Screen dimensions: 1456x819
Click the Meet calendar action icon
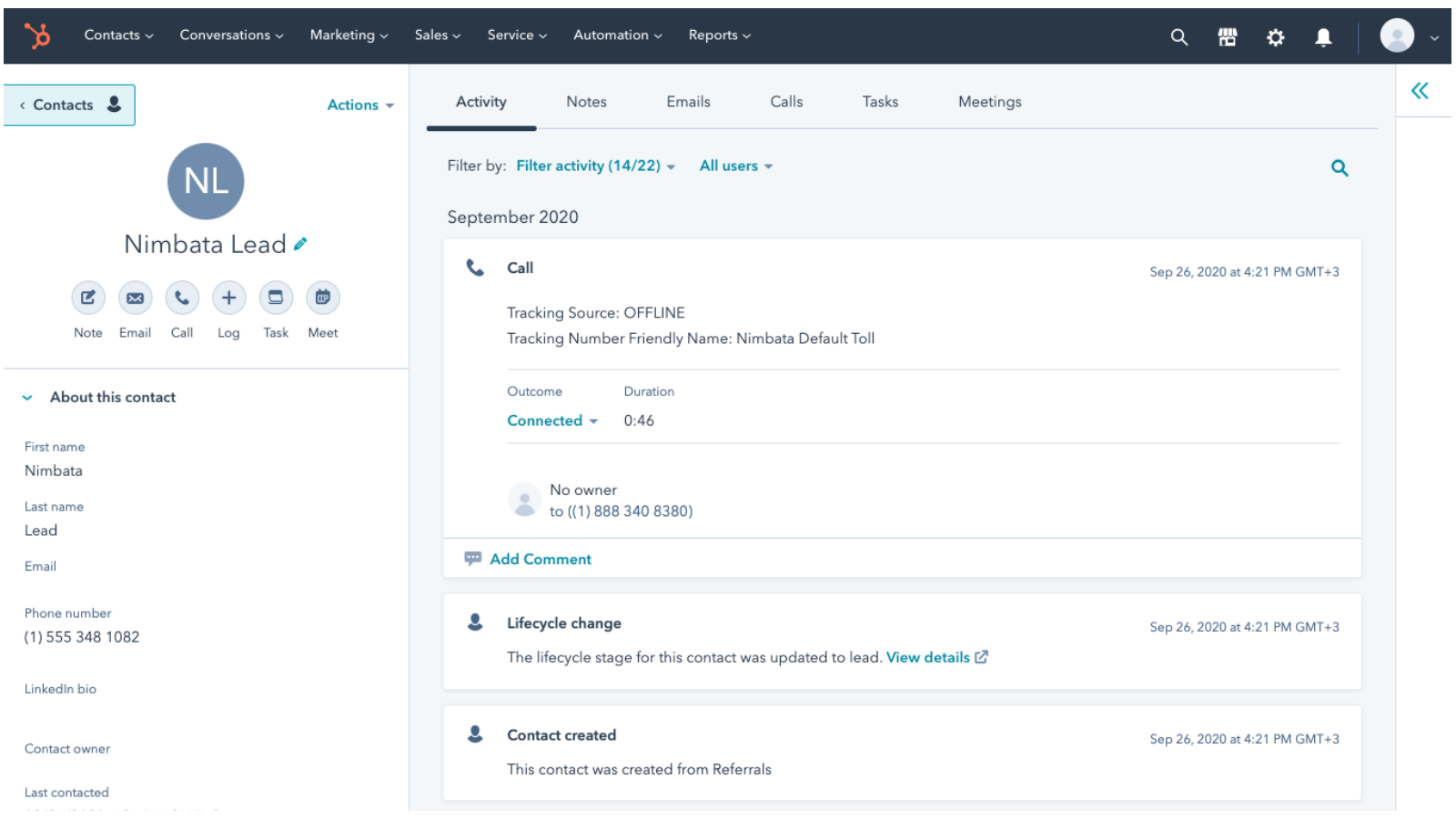(x=322, y=298)
